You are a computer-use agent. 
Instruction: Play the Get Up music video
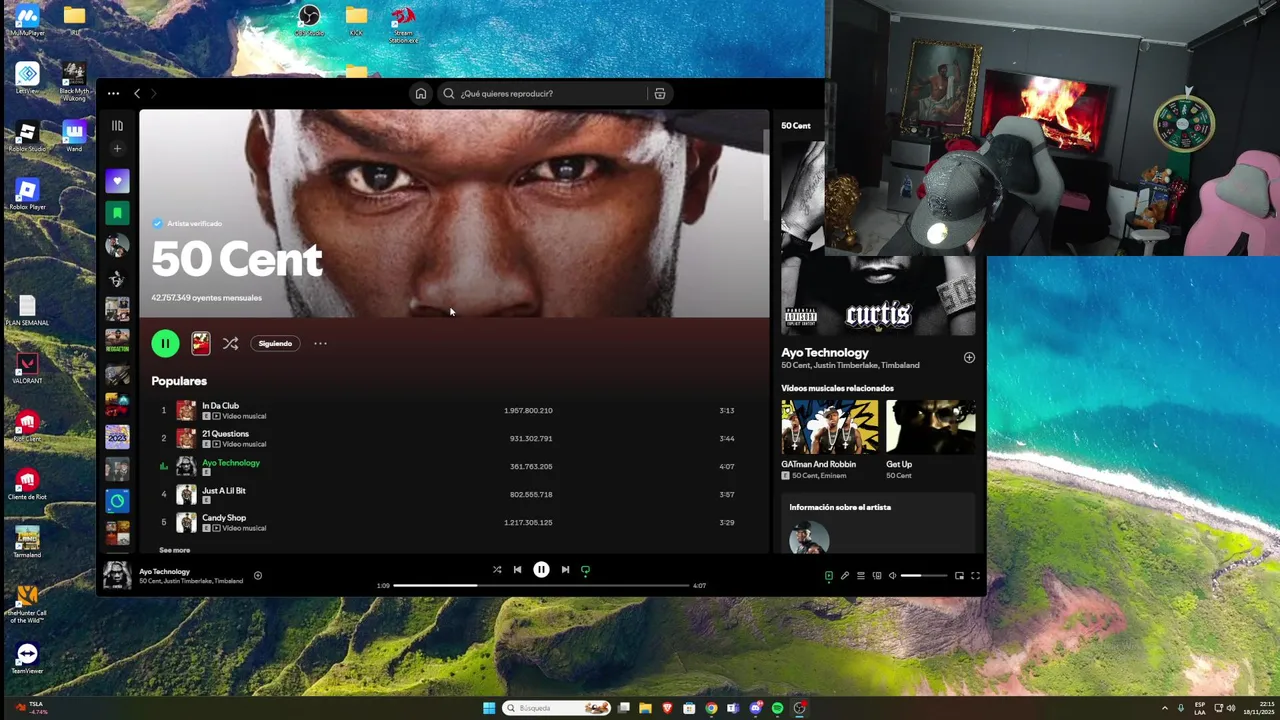pyautogui.click(x=930, y=427)
